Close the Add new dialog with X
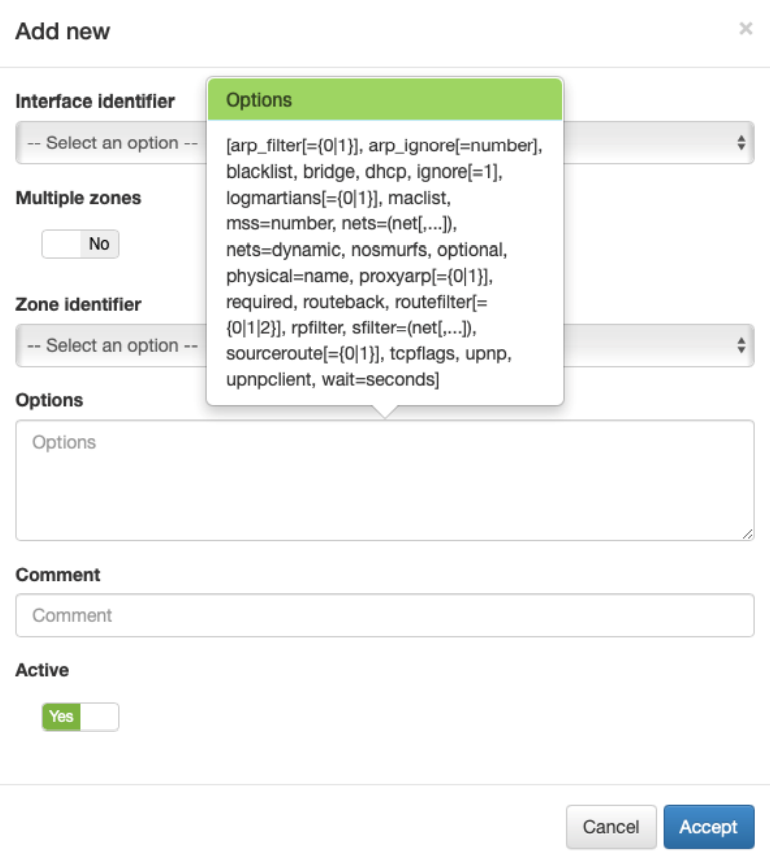The width and height of the screenshot is (770, 862). pos(745,30)
